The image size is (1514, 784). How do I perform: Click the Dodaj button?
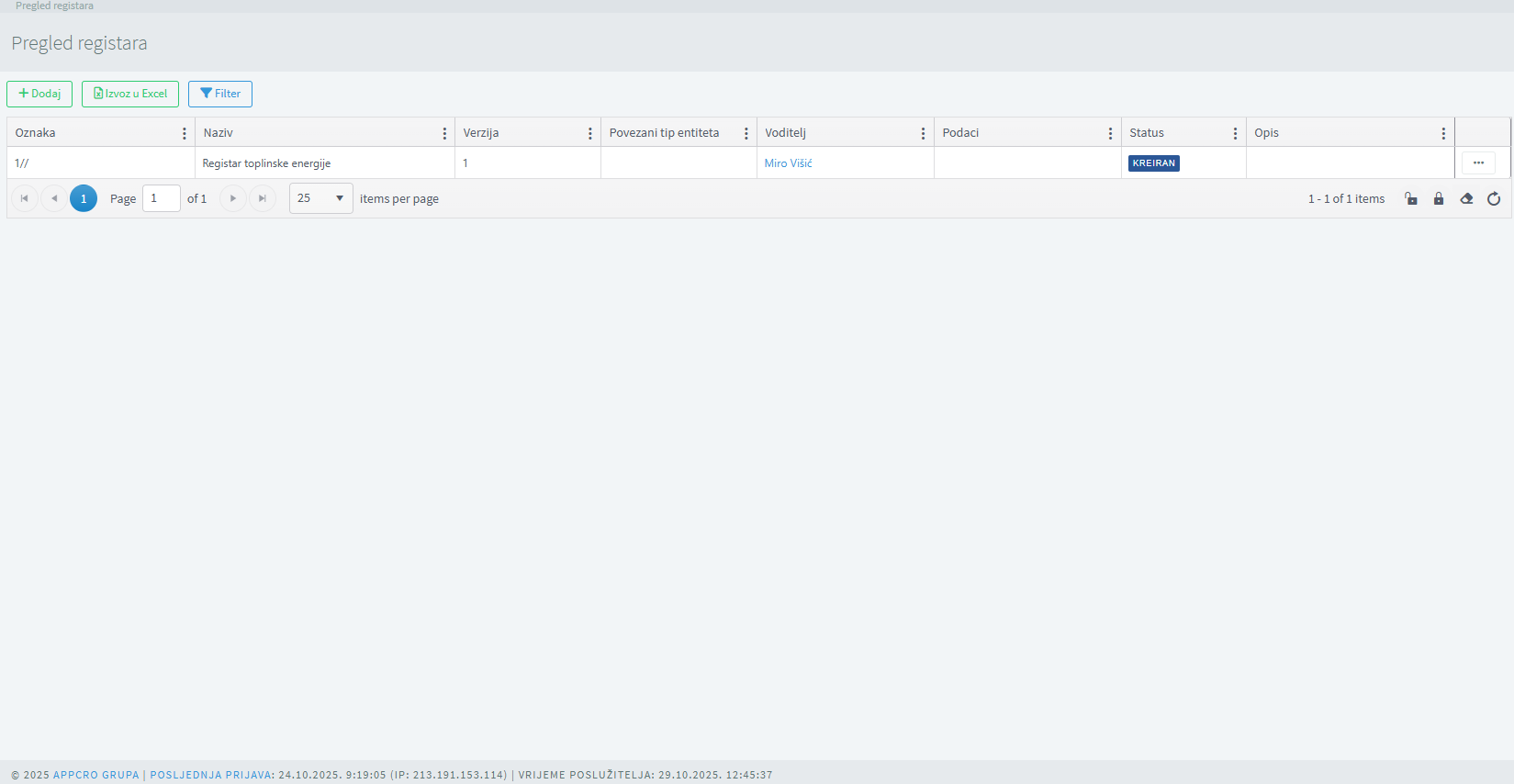pos(39,94)
